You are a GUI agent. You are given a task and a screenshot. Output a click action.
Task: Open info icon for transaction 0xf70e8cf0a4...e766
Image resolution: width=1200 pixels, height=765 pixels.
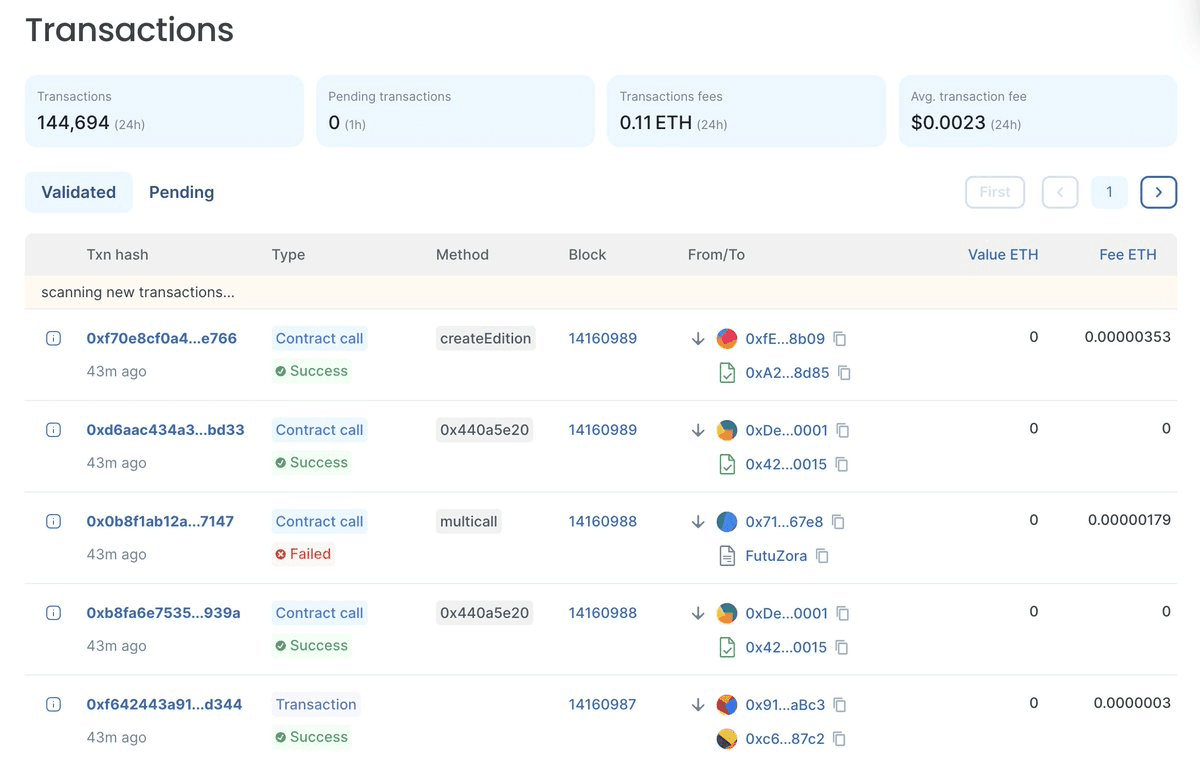54,339
